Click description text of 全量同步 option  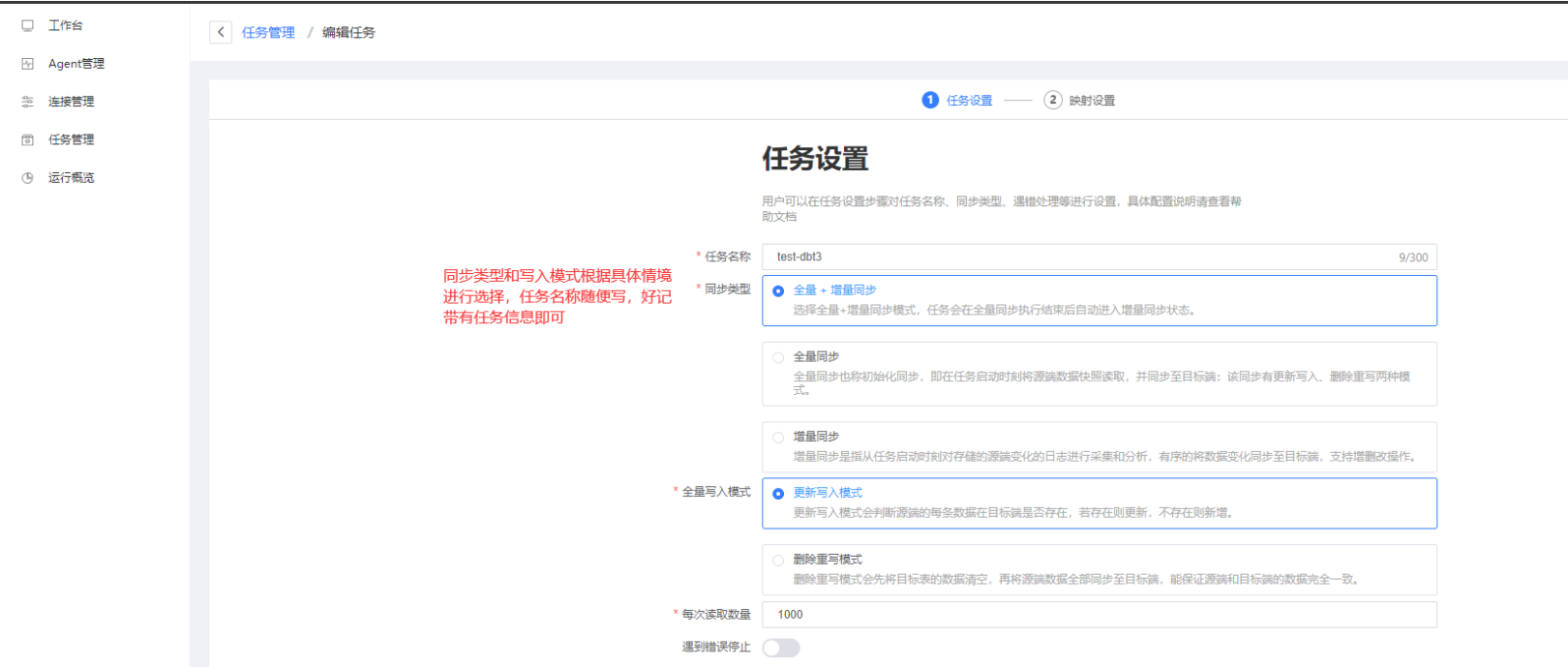click(x=1101, y=383)
